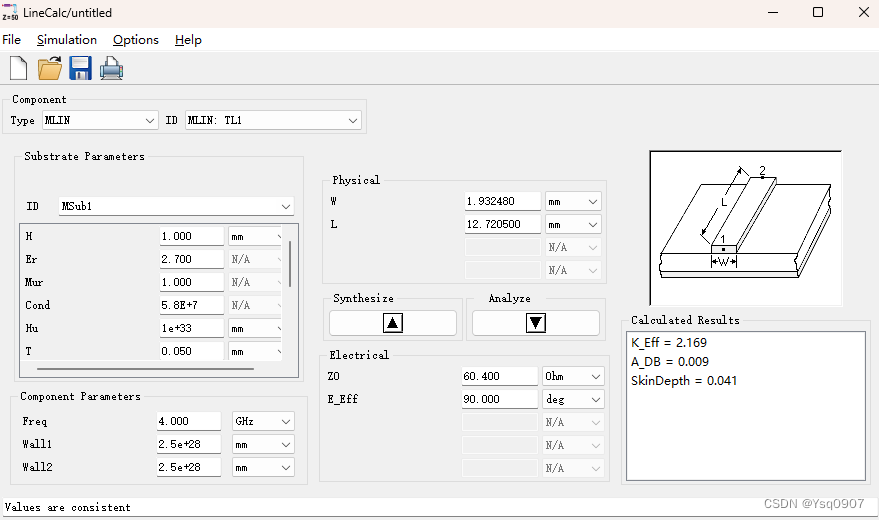Click the W physical width field
Viewport: 879px width, 520px height.
tap(502, 201)
